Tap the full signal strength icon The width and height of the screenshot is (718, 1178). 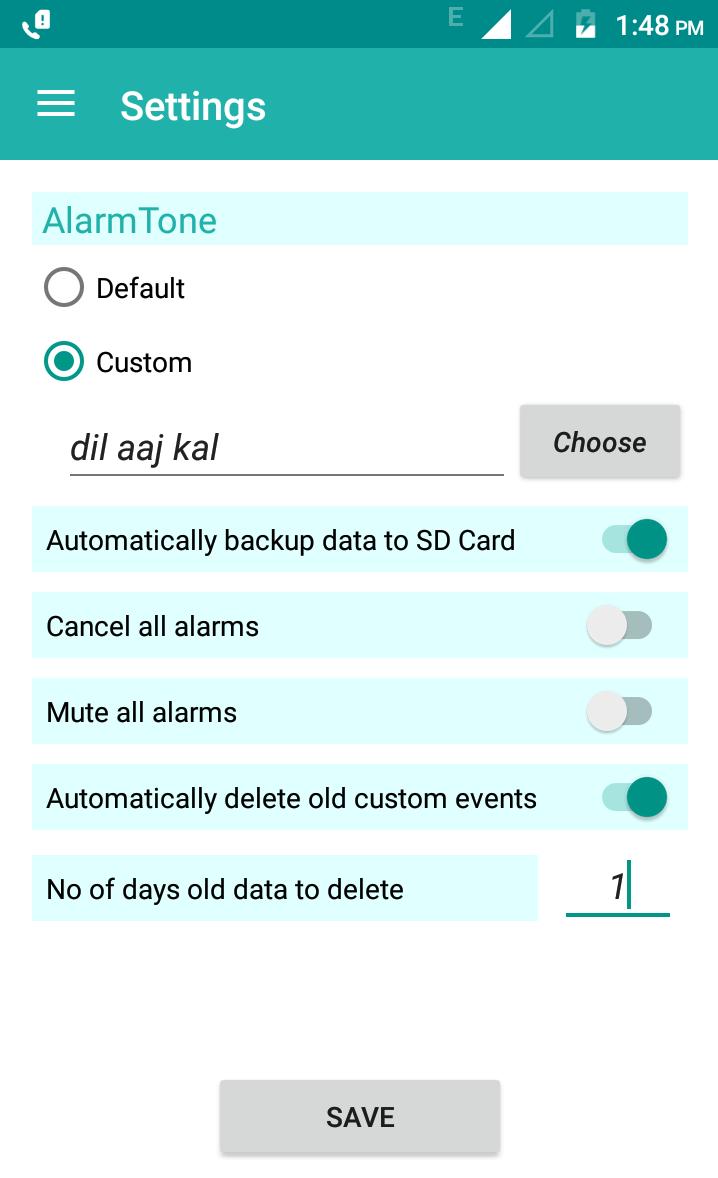pyautogui.click(x=496, y=24)
